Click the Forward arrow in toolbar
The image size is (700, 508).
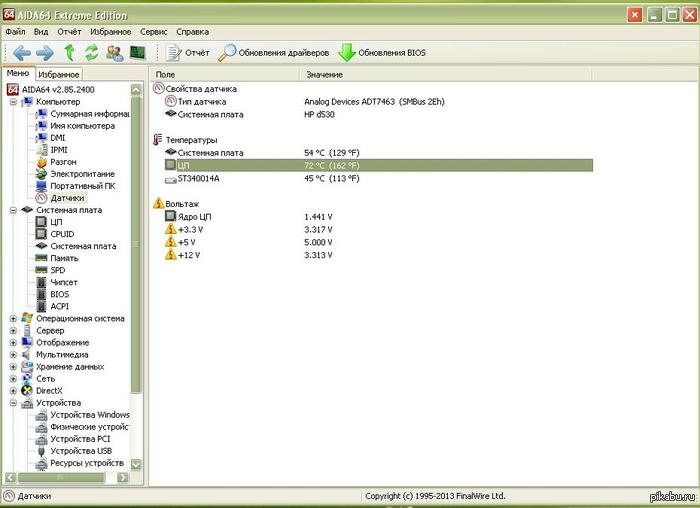coord(43,52)
